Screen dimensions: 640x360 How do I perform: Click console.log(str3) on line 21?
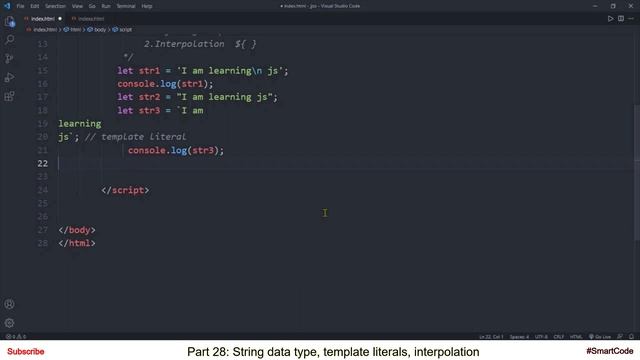176,151
